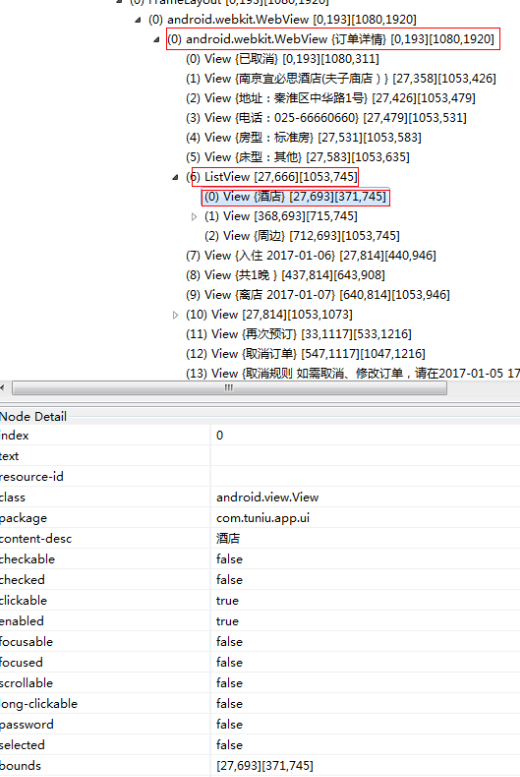Select the View 再次预订 row
The width and height of the screenshot is (520, 777).
(x=298, y=334)
